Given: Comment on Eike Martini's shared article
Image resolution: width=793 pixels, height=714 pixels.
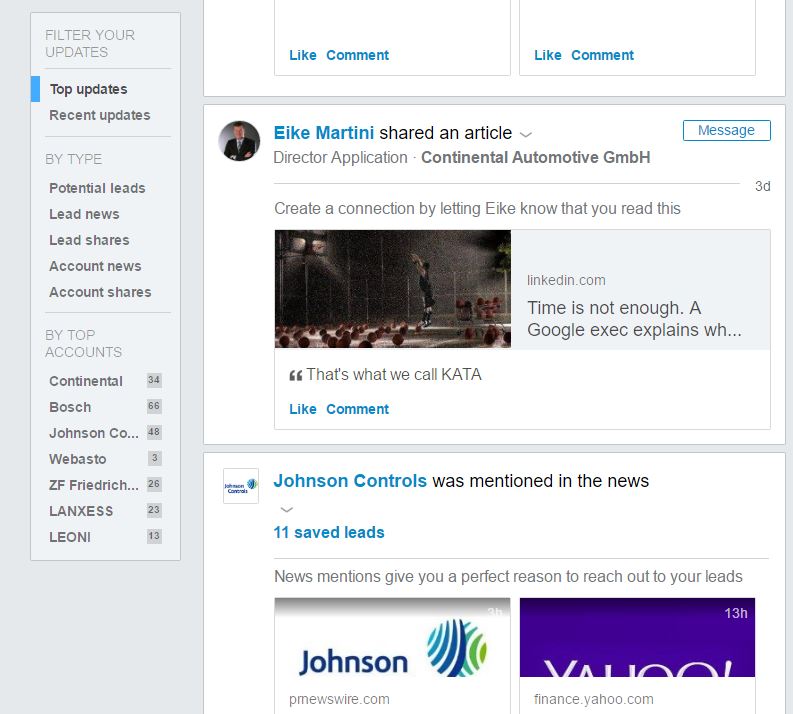Looking at the screenshot, I should (357, 409).
